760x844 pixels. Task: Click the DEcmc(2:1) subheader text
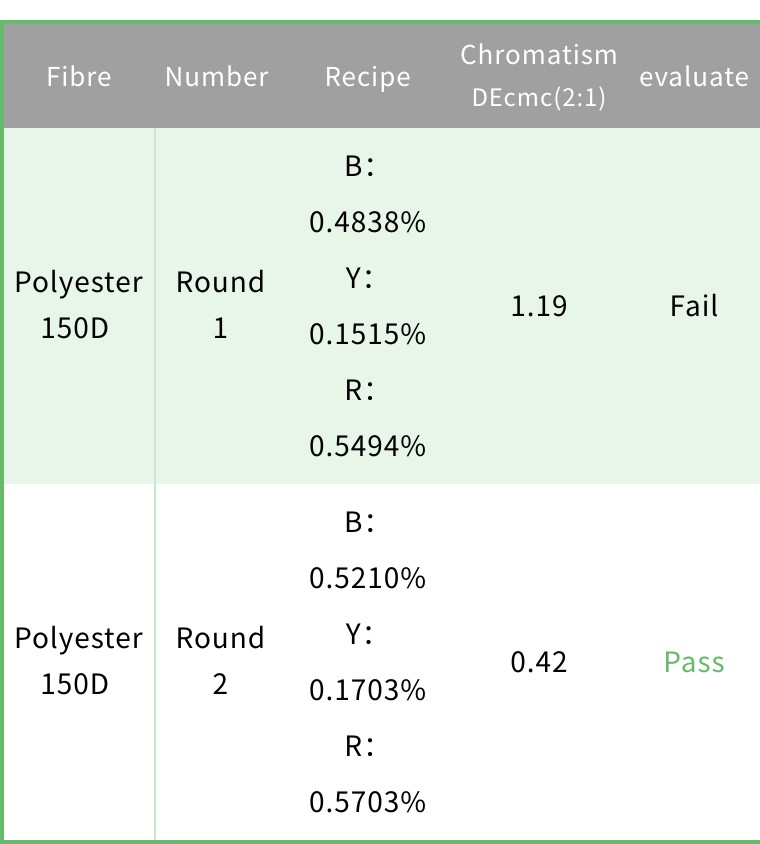coord(538,98)
